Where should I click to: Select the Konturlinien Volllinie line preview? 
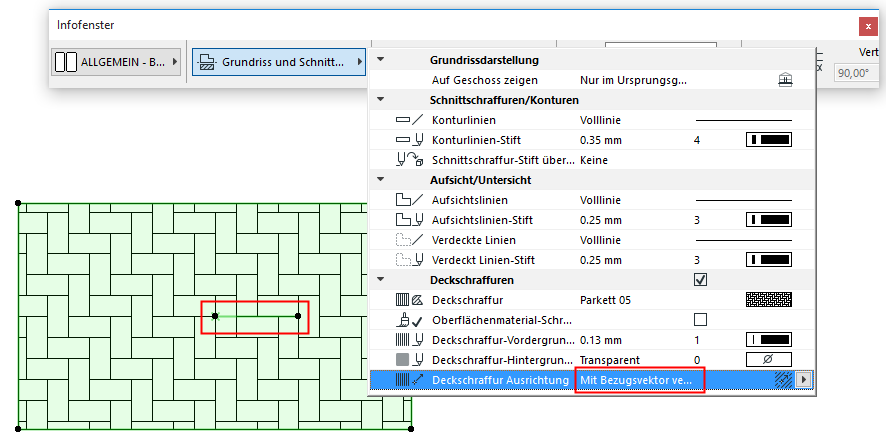tap(743, 120)
